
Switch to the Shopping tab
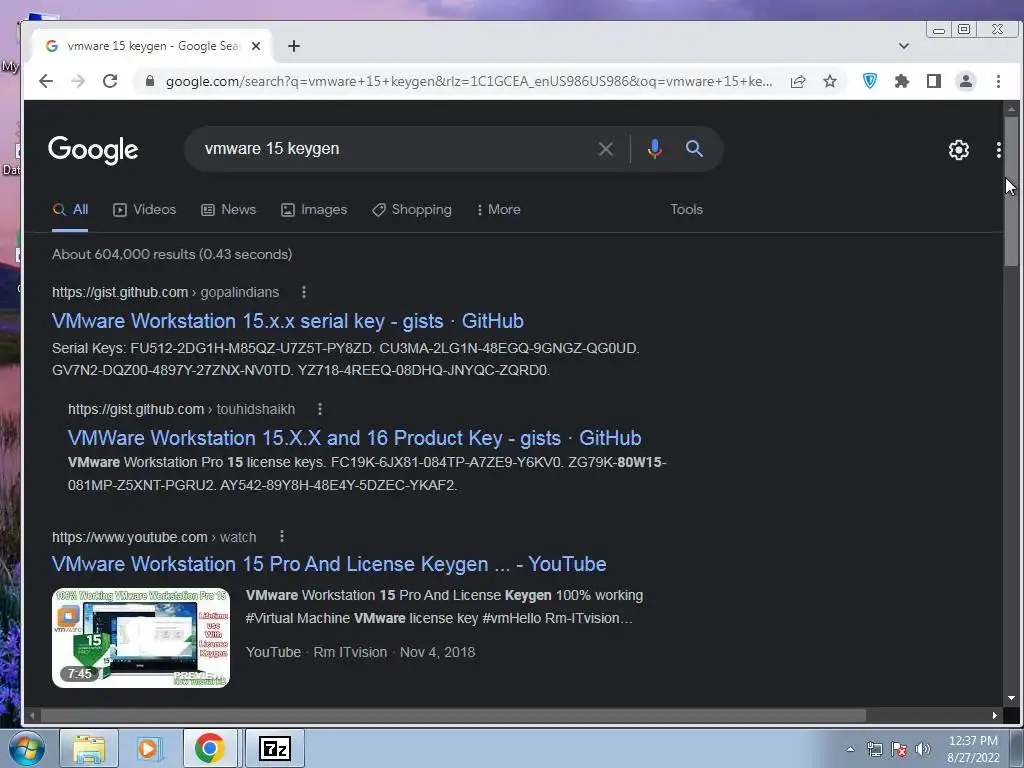(411, 210)
